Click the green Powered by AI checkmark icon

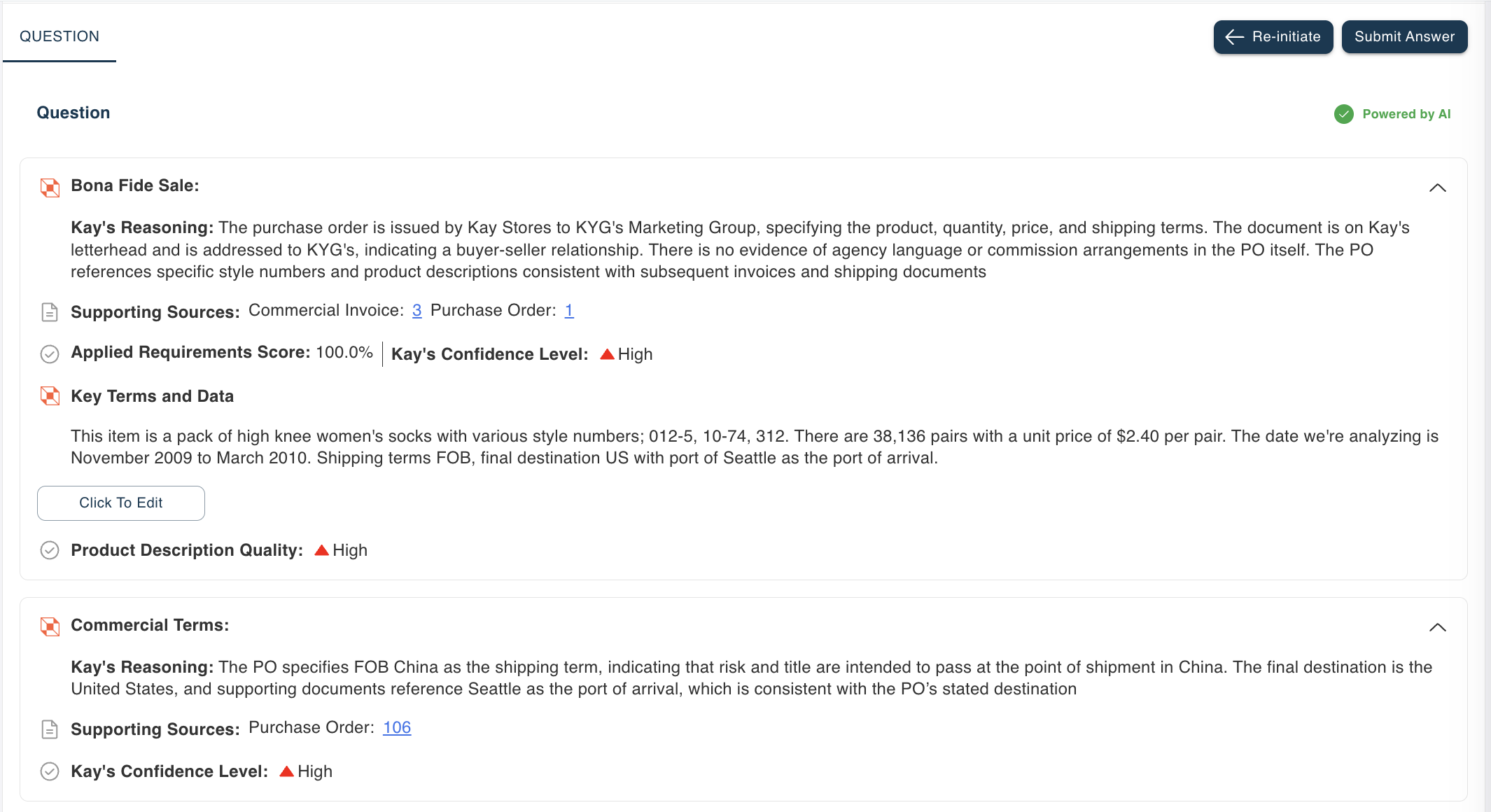click(x=1343, y=114)
